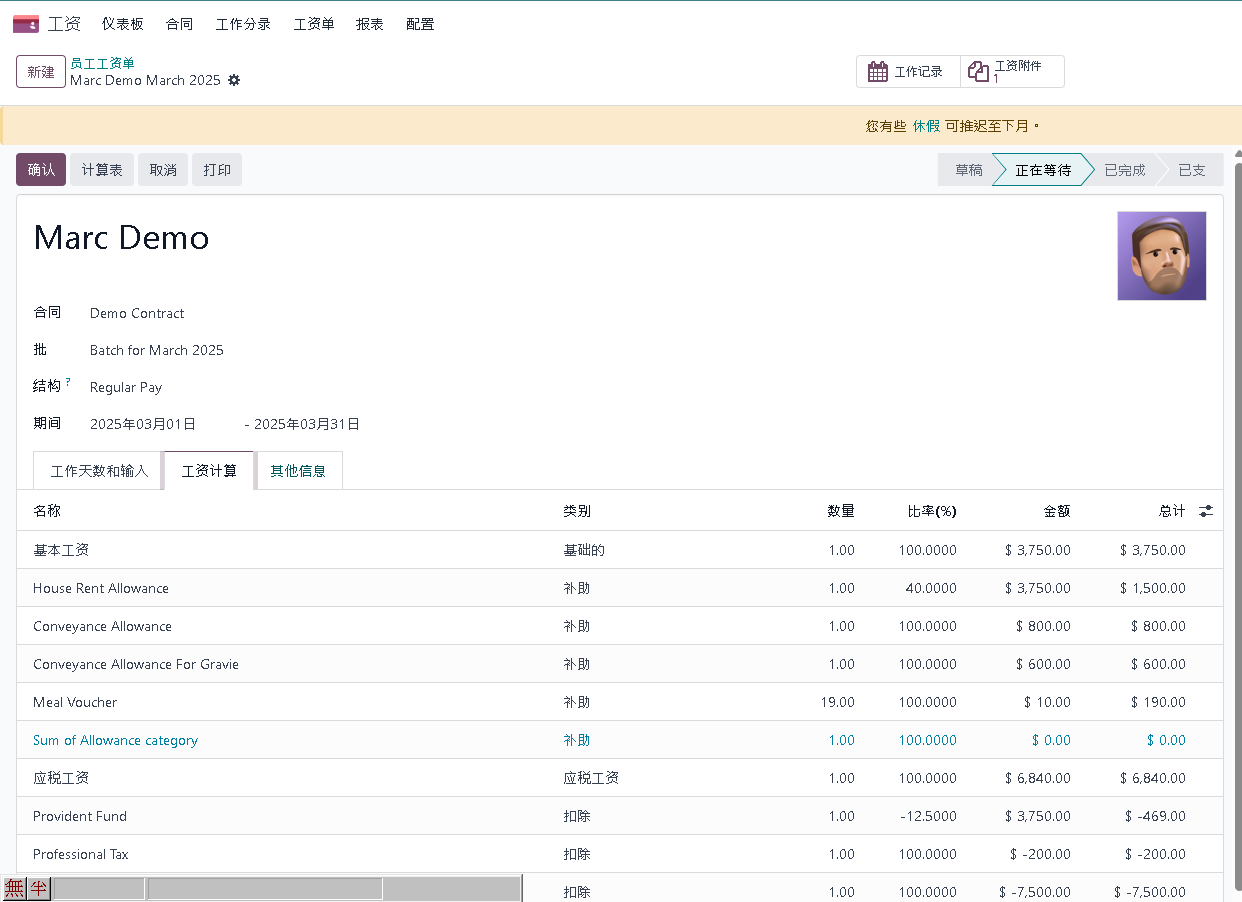Open the 报表 menu
The height and width of the screenshot is (902, 1242).
[x=369, y=24]
